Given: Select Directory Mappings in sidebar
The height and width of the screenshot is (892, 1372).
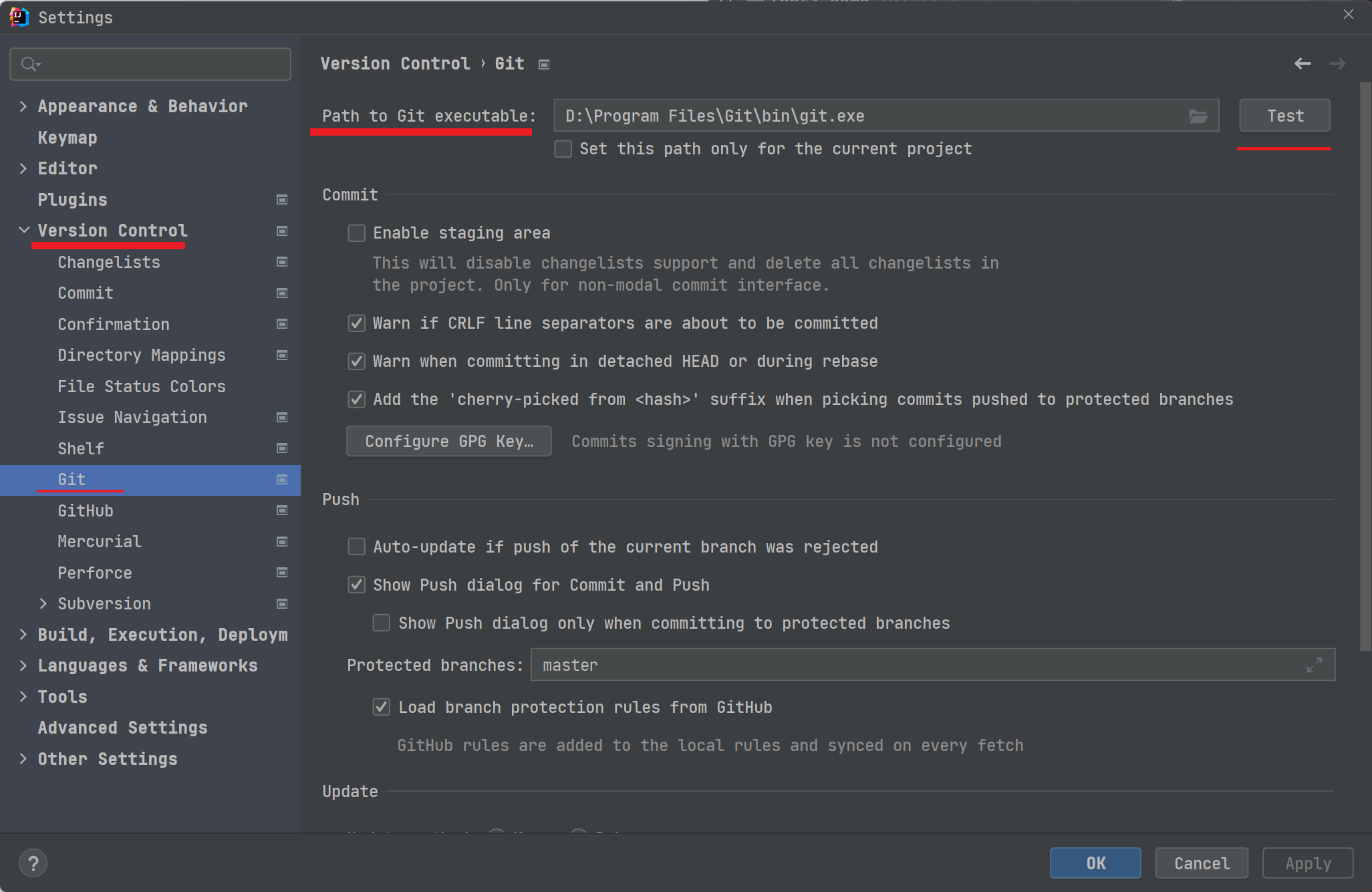Looking at the screenshot, I should tap(142, 355).
